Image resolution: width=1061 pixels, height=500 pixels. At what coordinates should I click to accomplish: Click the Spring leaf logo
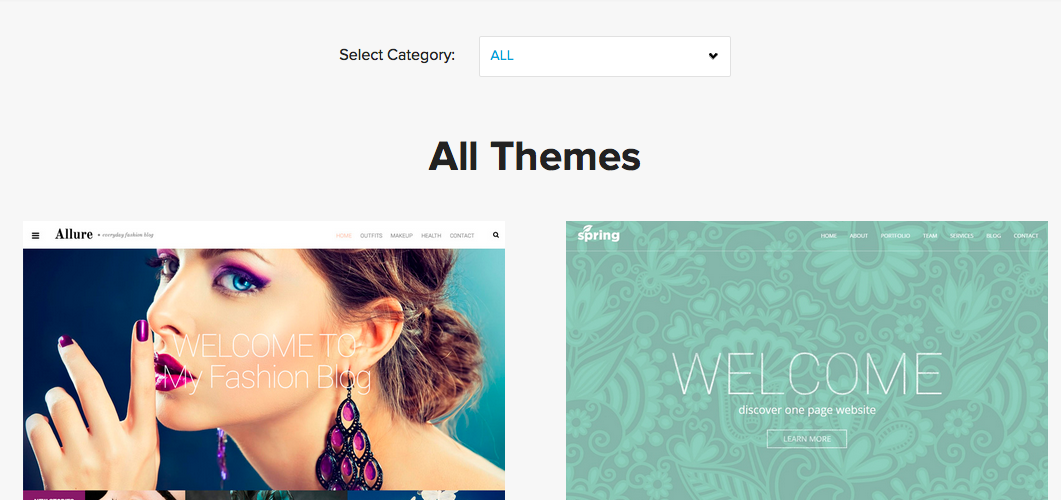pos(598,234)
